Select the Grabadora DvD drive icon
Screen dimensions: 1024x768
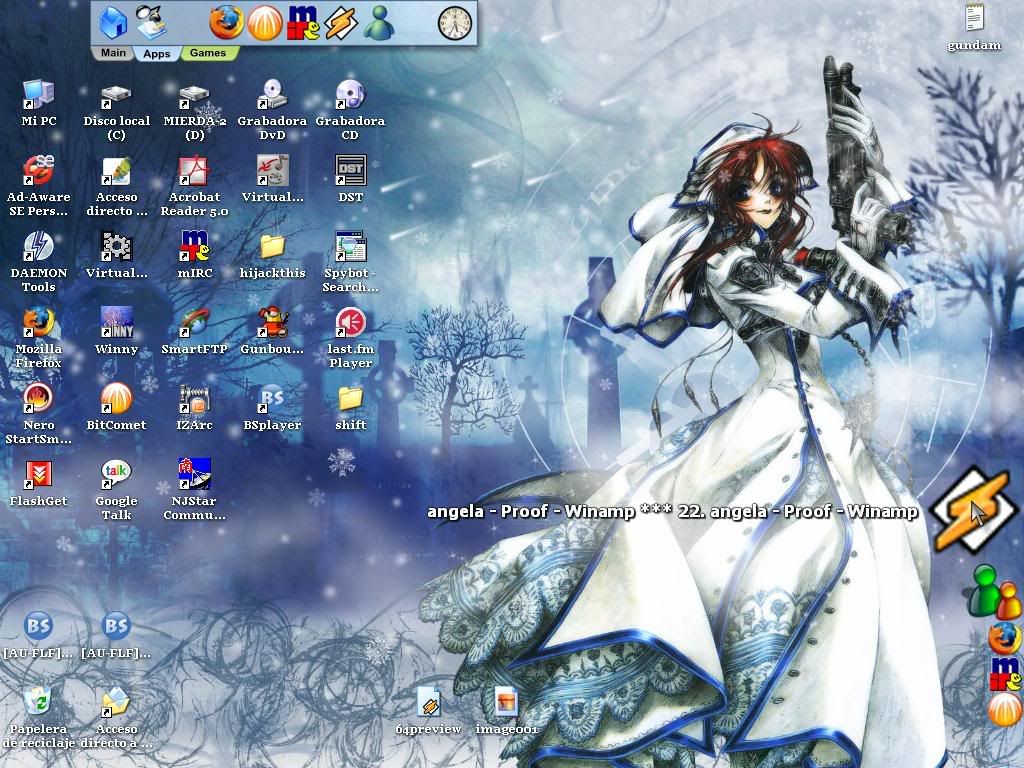click(x=272, y=110)
